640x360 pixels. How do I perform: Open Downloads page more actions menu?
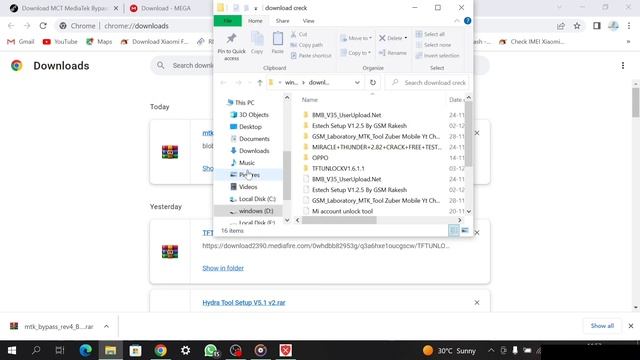click(x=623, y=66)
